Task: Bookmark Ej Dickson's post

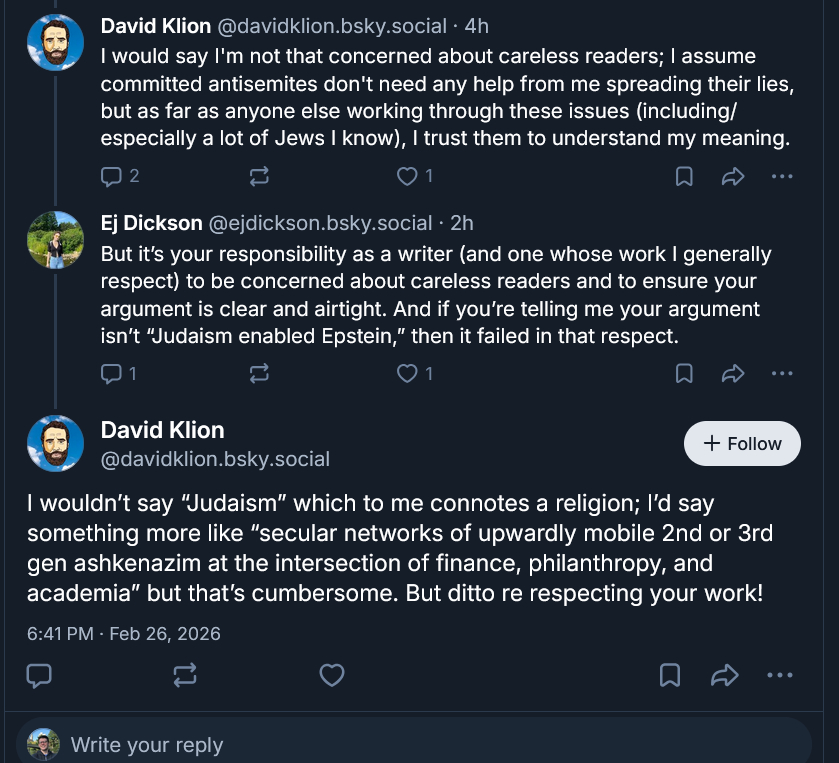Action: pyautogui.click(x=684, y=374)
